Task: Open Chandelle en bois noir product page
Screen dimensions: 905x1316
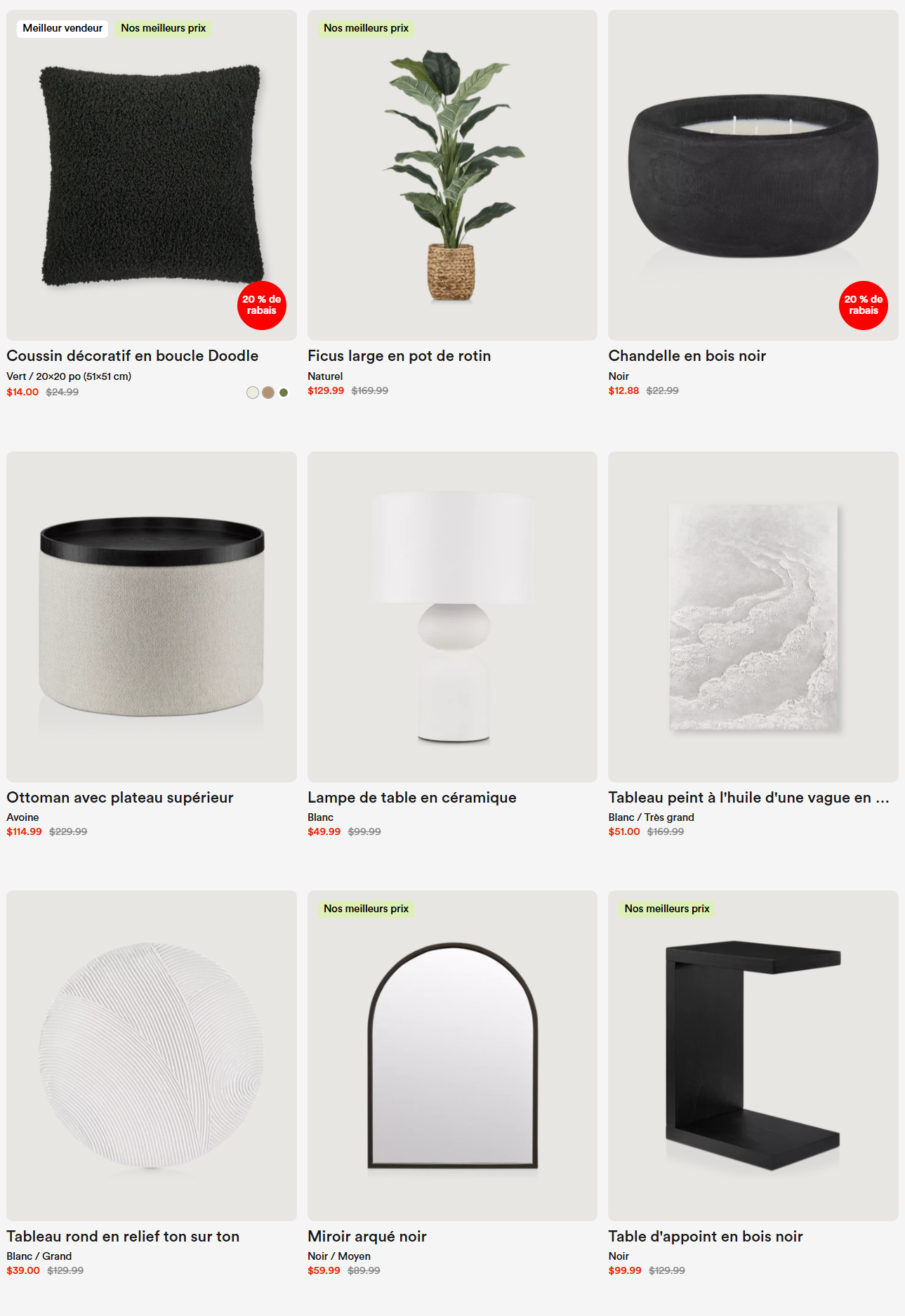Action: click(687, 356)
